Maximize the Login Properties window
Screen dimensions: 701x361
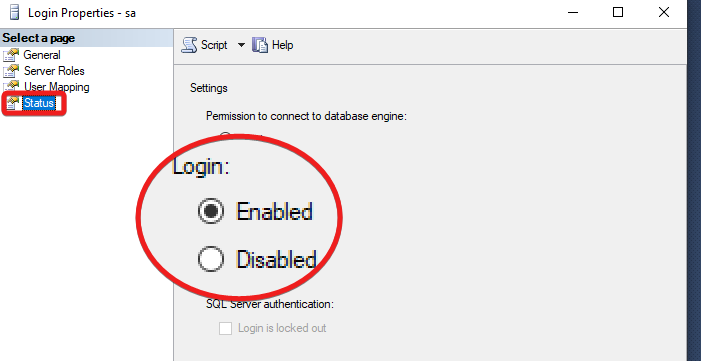point(618,12)
